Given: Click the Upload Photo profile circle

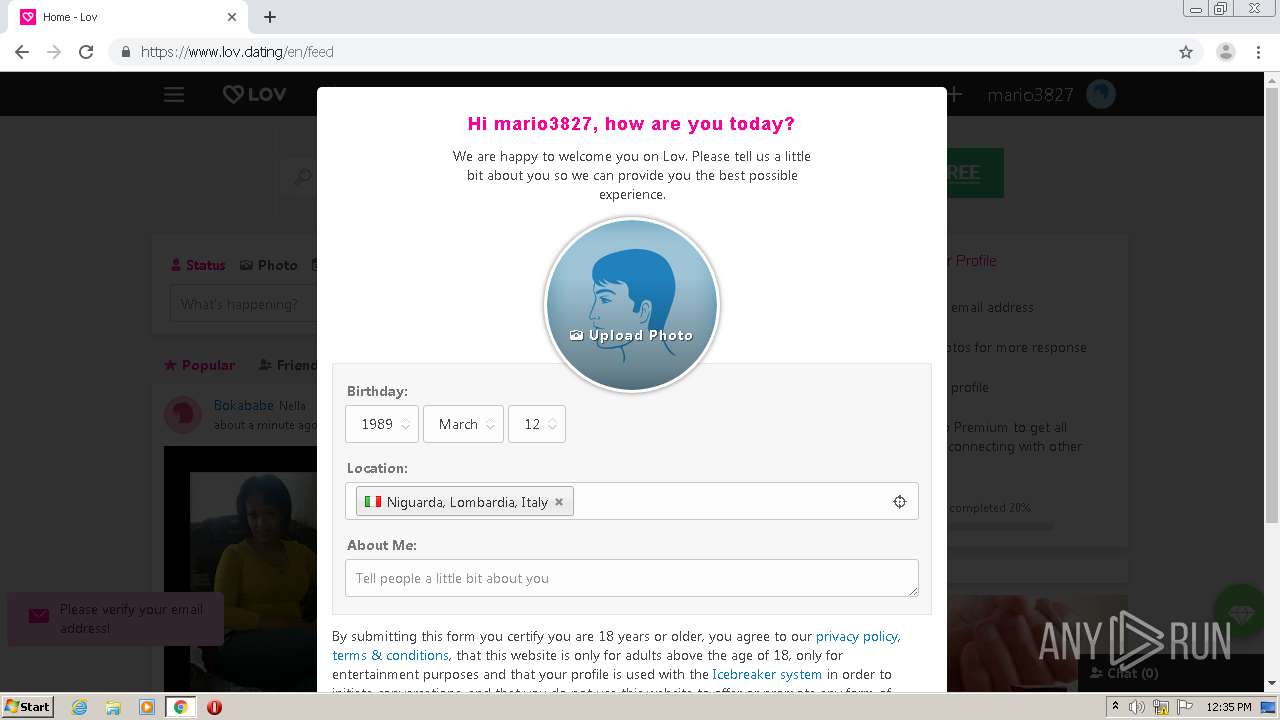Looking at the screenshot, I should (x=632, y=305).
